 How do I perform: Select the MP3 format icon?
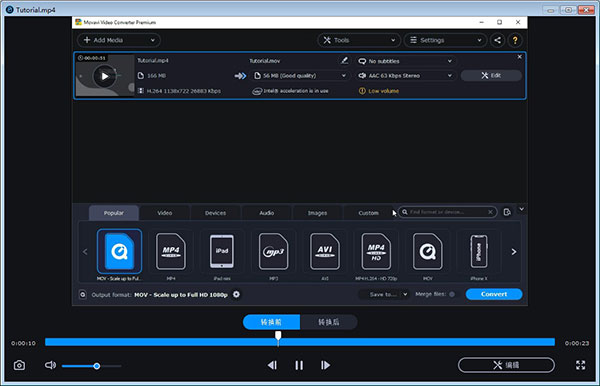(273, 251)
